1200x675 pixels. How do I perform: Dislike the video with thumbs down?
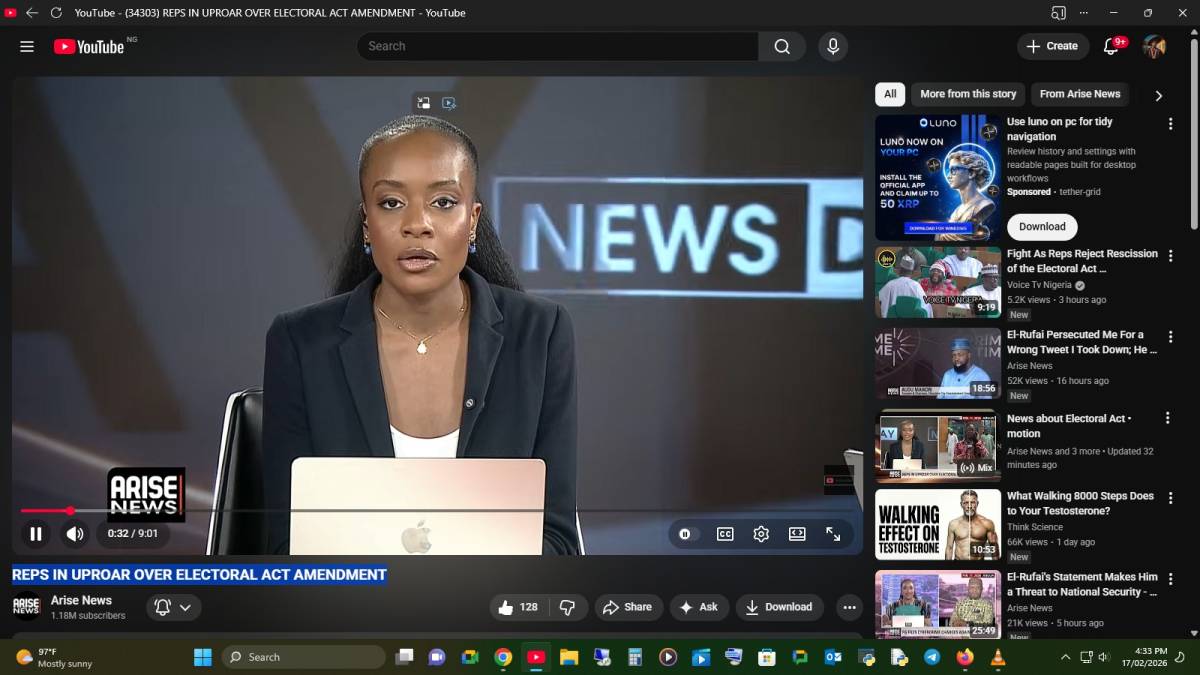[x=567, y=607]
